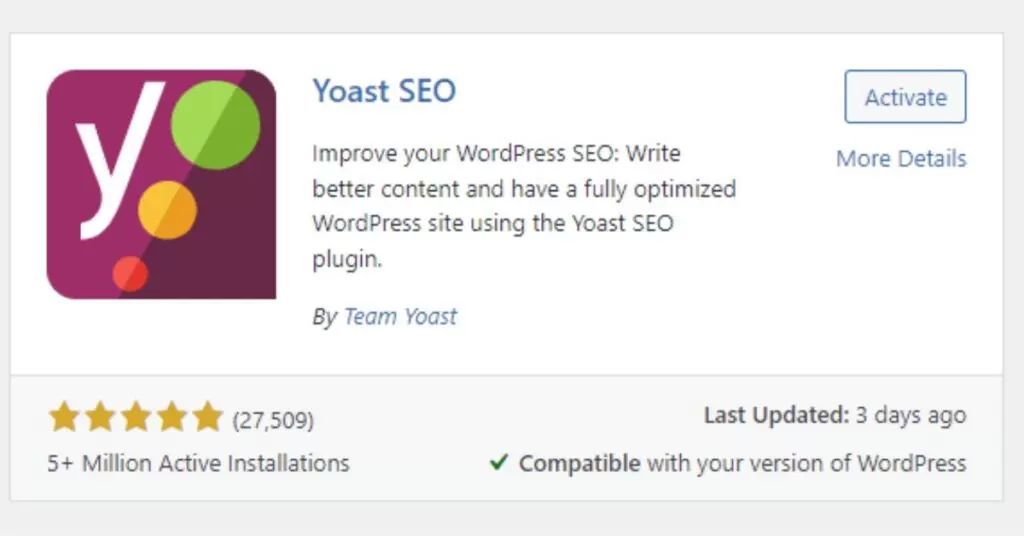1024x536 pixels.
Task: Click the plugin description text
Action: click(524, 206)
